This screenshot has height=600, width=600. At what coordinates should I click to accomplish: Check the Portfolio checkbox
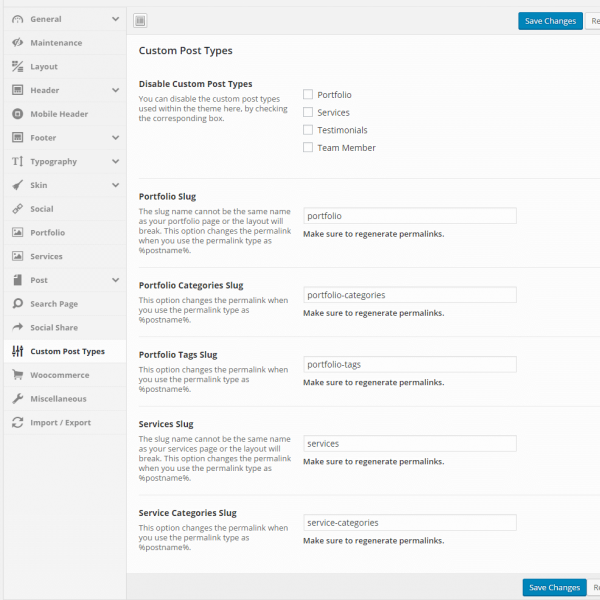tap(308, 94)
